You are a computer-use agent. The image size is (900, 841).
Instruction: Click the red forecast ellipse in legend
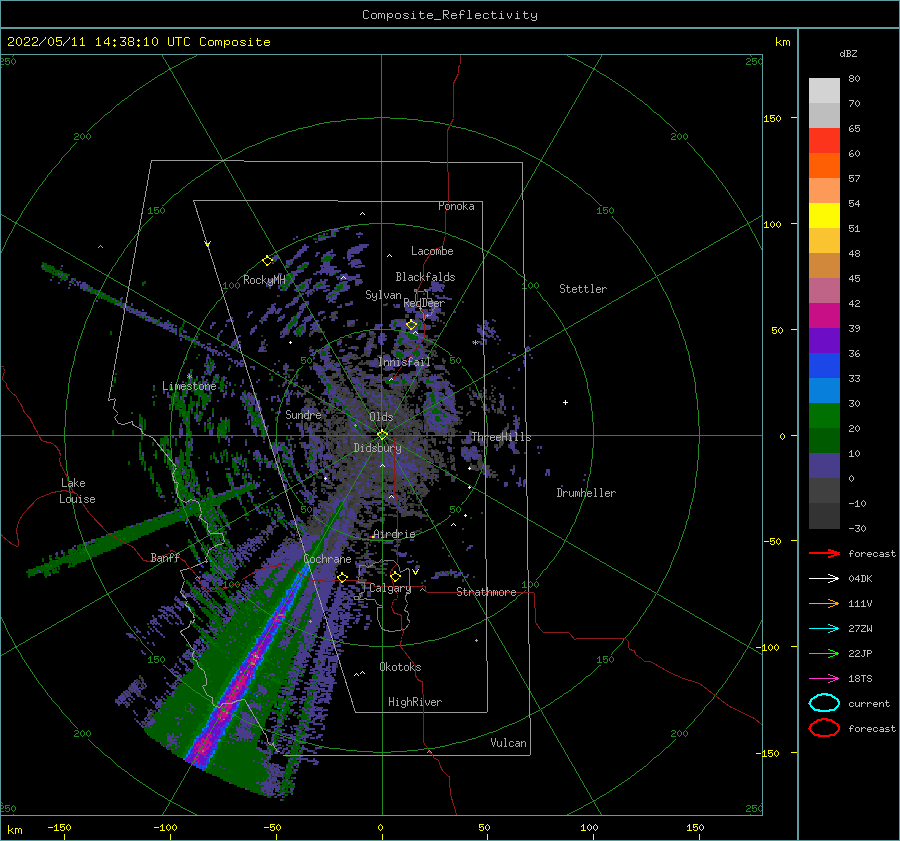point(824,728)
